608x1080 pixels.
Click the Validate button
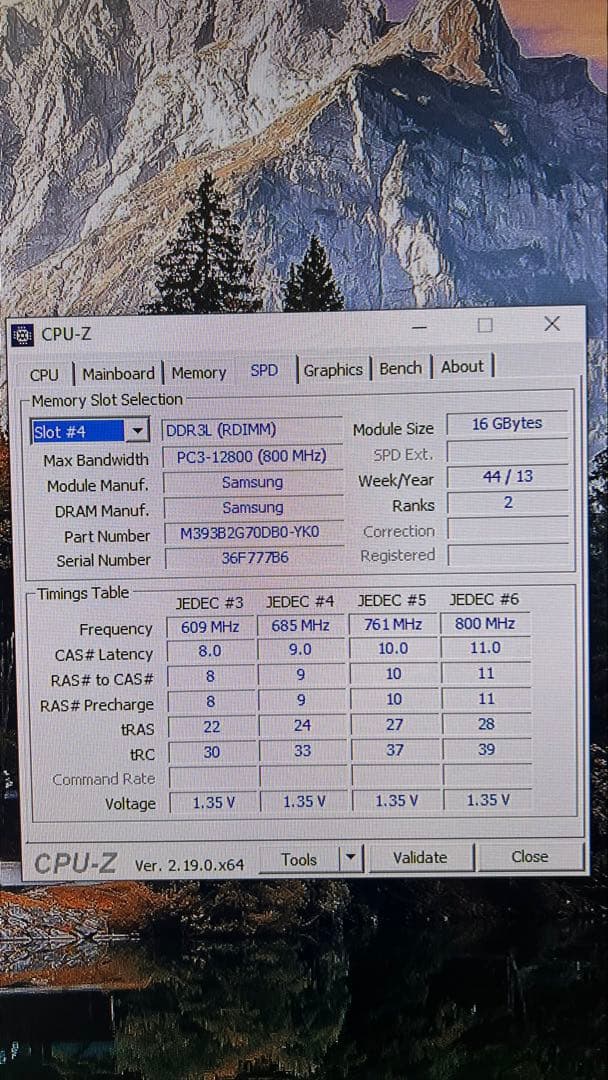420,858
